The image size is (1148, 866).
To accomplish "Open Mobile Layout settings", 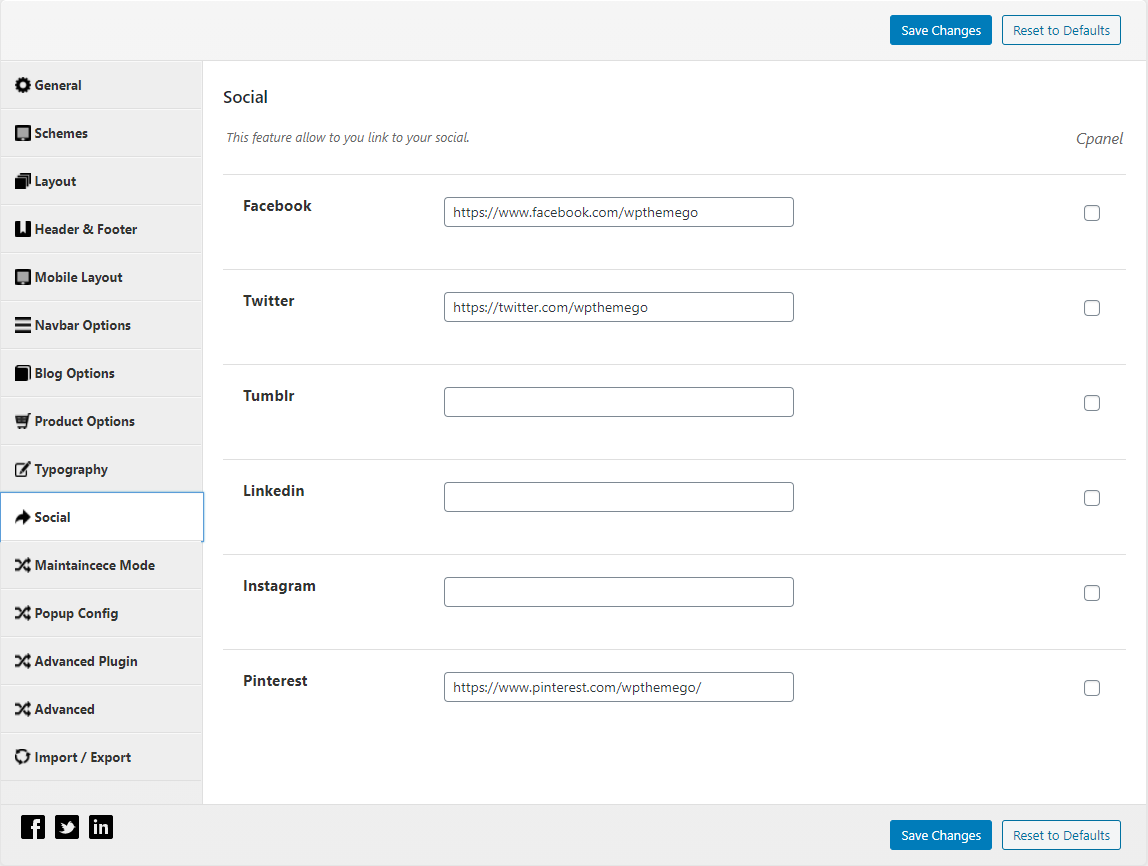I will coord(102,277).
